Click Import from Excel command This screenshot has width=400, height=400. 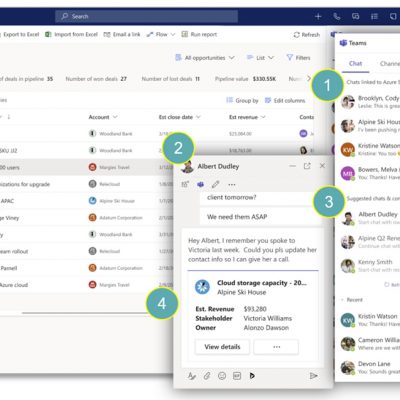[x=72, y=34]
